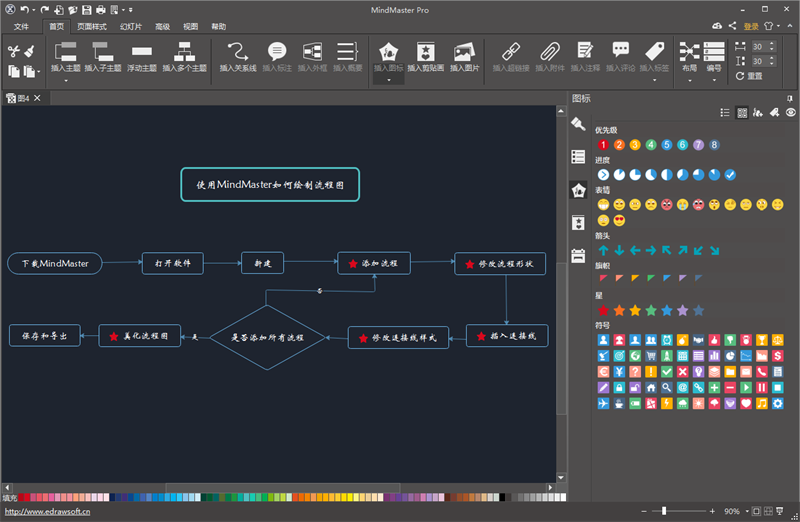Switch to the Advanced (高级) tab

tap(162, 27)
